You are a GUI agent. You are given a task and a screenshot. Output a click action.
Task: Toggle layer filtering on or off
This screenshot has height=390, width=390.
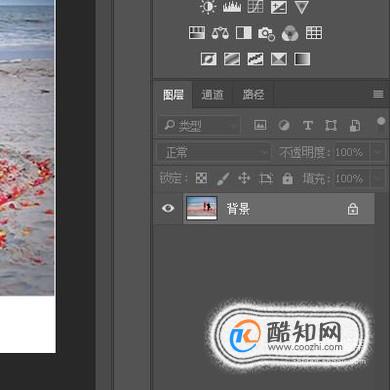[381, 121]
